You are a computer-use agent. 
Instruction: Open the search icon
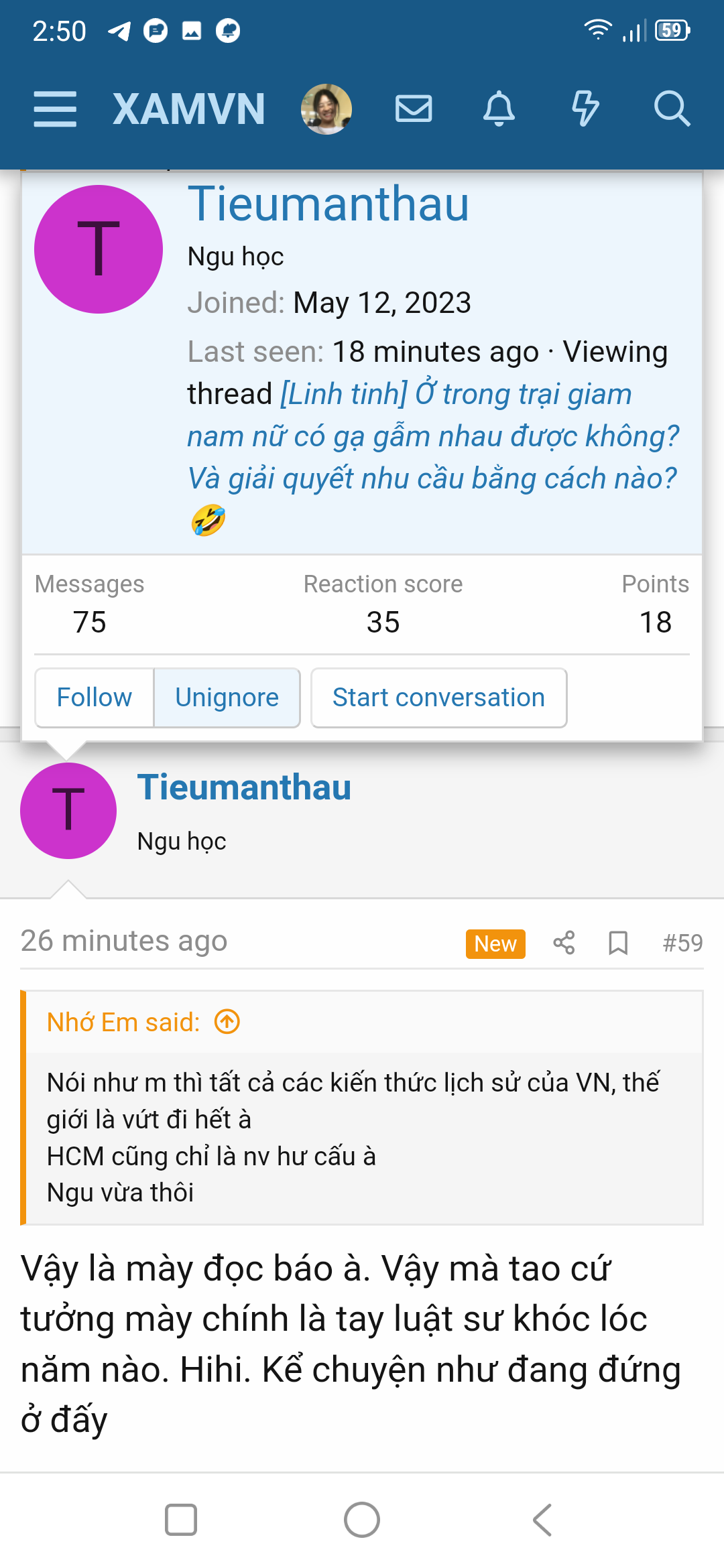click(672, 109)
